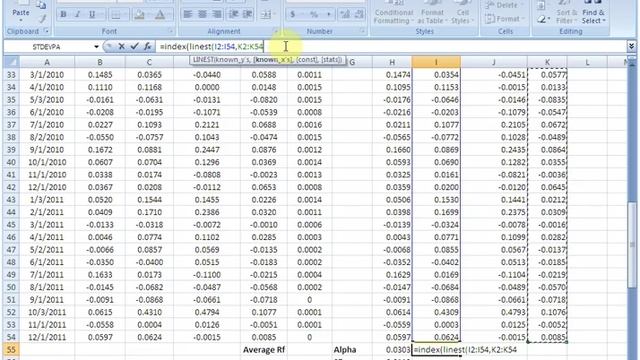640x360 pixels.
Task: Click the Copy icon in Clipboard group
Action: tap(41, 5)
